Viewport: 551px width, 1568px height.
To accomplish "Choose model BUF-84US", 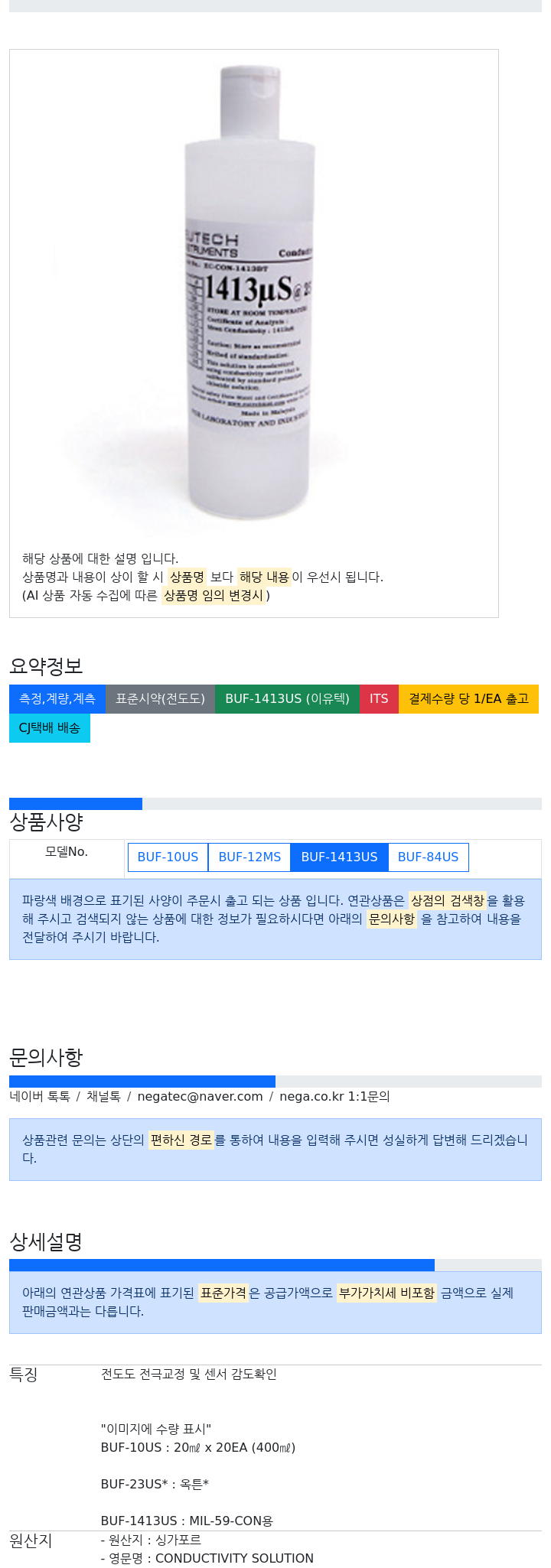I will click(x=428, y=857).
